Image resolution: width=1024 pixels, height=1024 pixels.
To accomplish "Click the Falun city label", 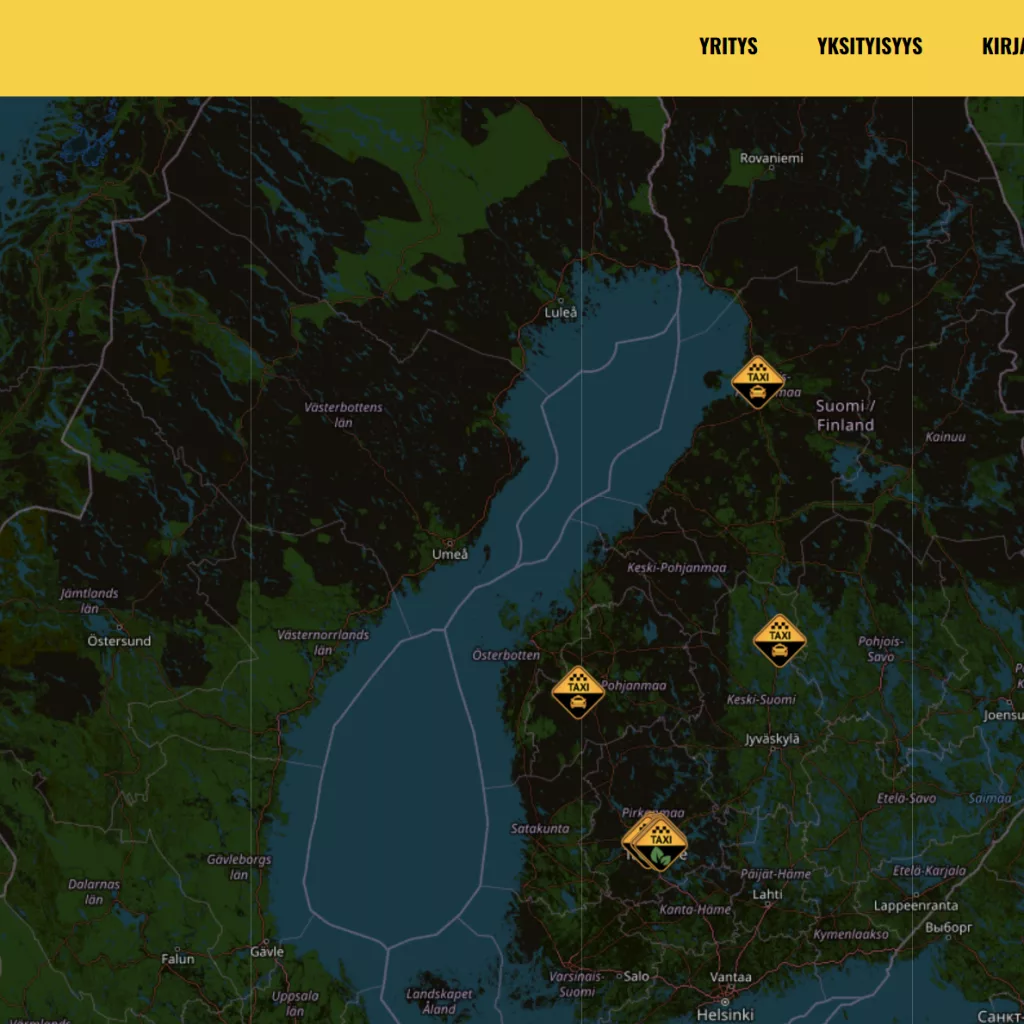I will [178, 959].
